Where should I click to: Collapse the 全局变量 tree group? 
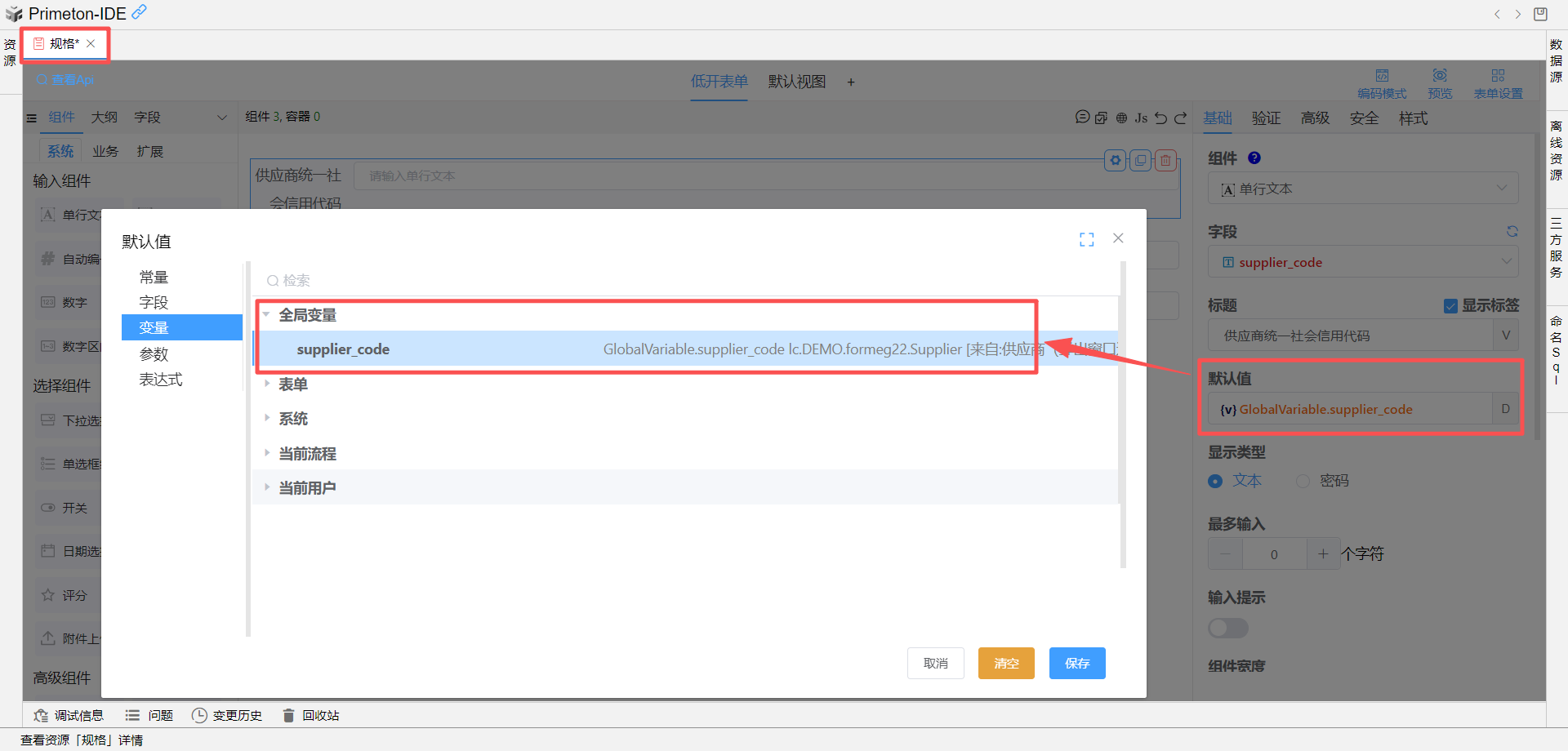pyautogui.click(x=266, y=314)
